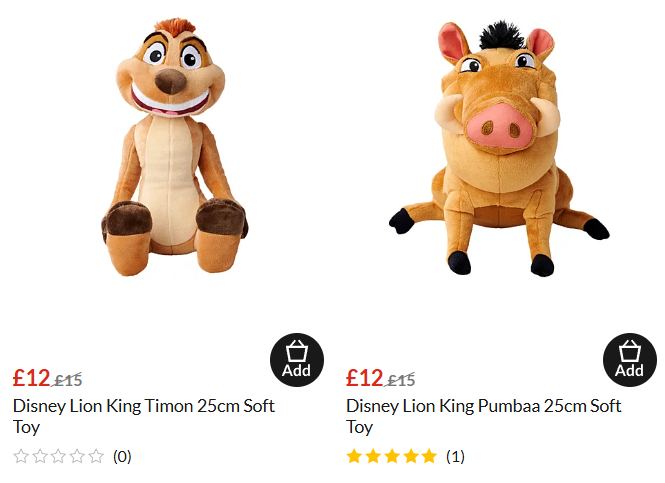Click the fifth empty star under Timon
Viewport: 665px width, 483px height.
pos(96,457)
